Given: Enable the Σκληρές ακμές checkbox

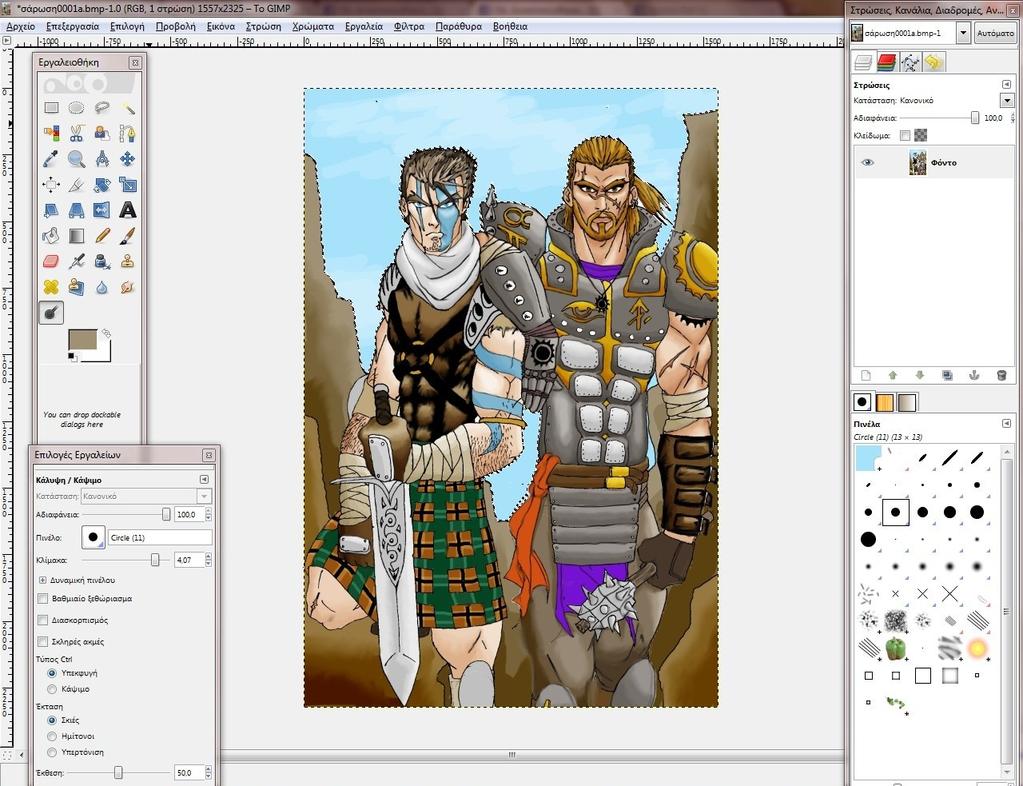Looking at the screenshot, I should [43, 642].
